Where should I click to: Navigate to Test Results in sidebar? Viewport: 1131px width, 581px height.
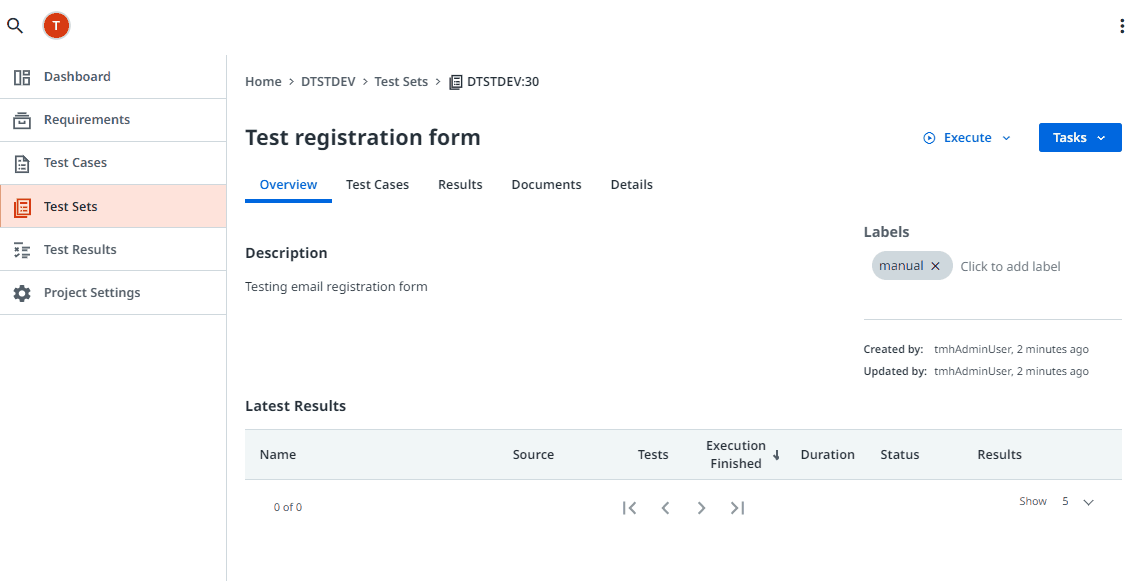[x=80, y=250]
